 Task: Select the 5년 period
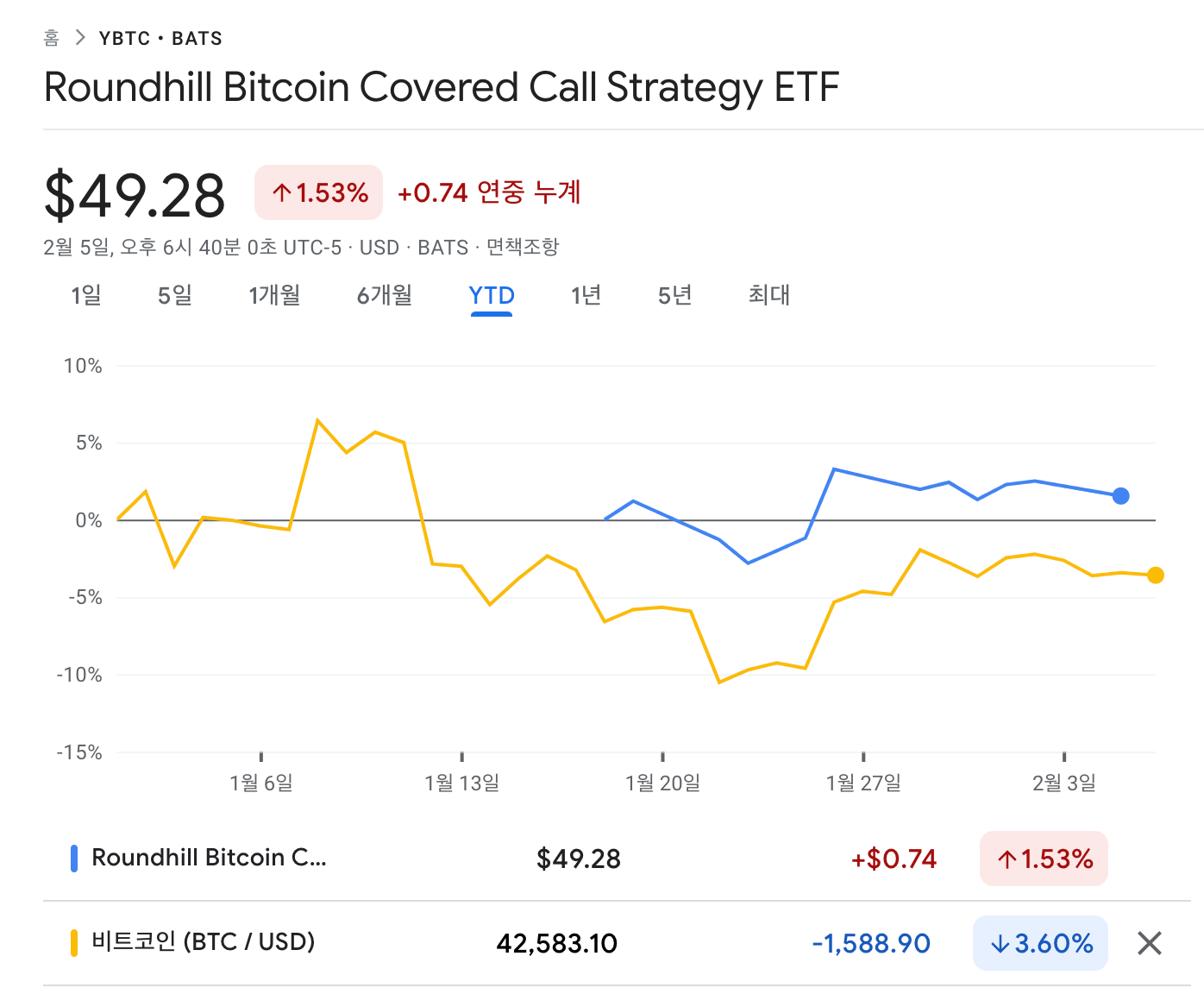pos(674,295)
